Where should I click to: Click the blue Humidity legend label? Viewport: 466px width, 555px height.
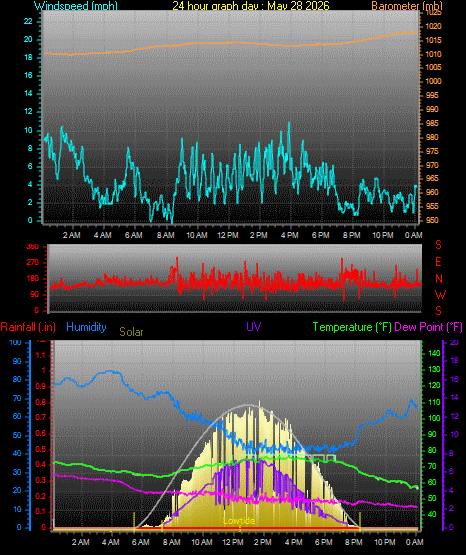click(86, 327)
